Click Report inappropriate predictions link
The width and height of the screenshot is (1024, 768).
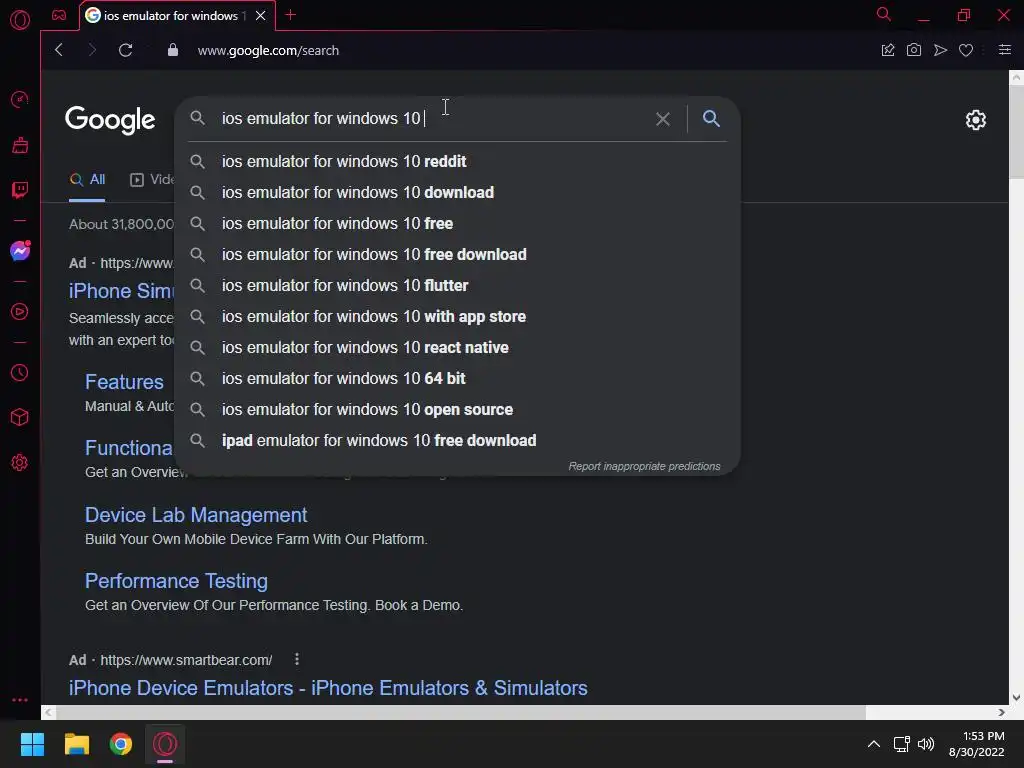644,466
